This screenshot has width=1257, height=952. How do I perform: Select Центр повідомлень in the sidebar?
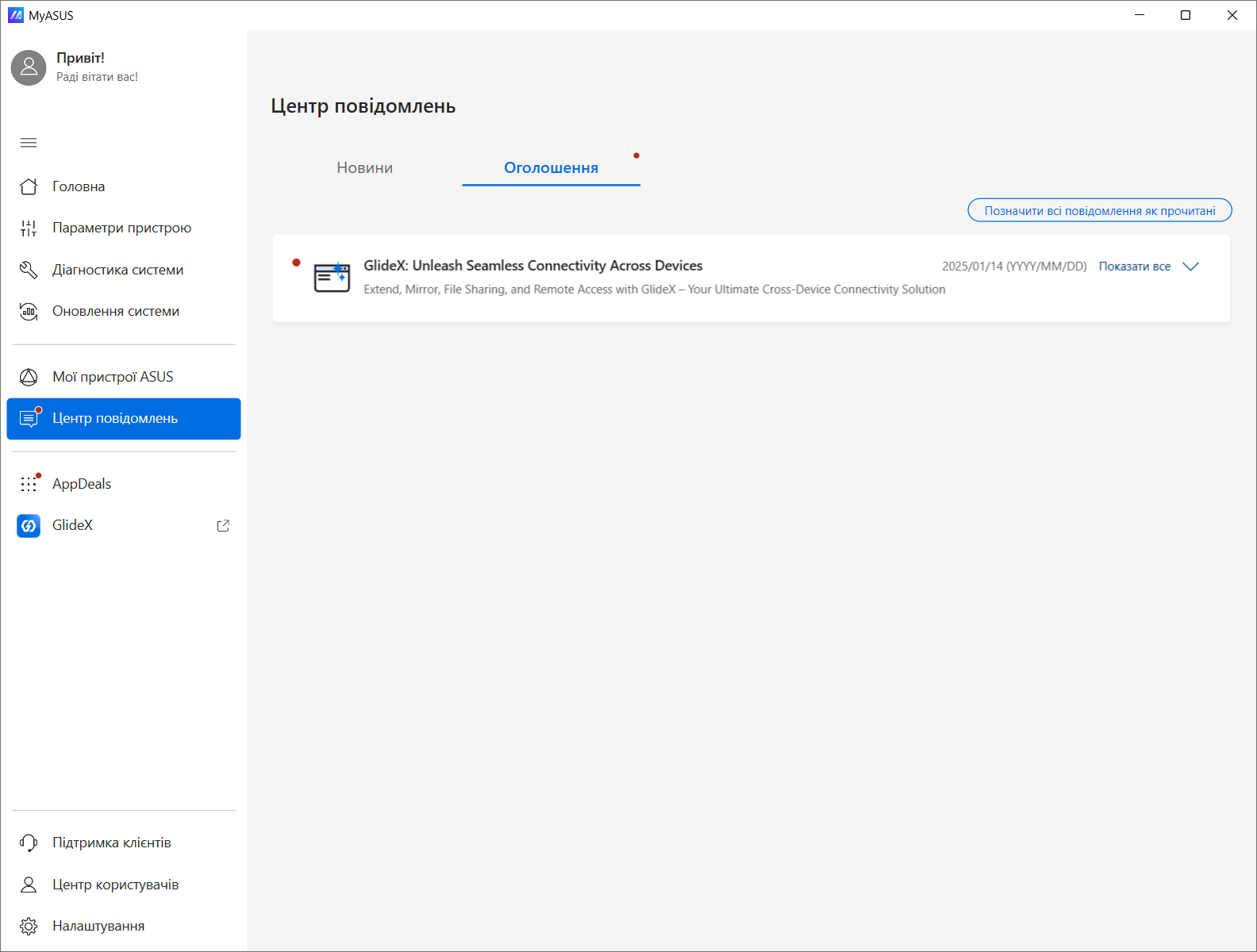[115, 418]
